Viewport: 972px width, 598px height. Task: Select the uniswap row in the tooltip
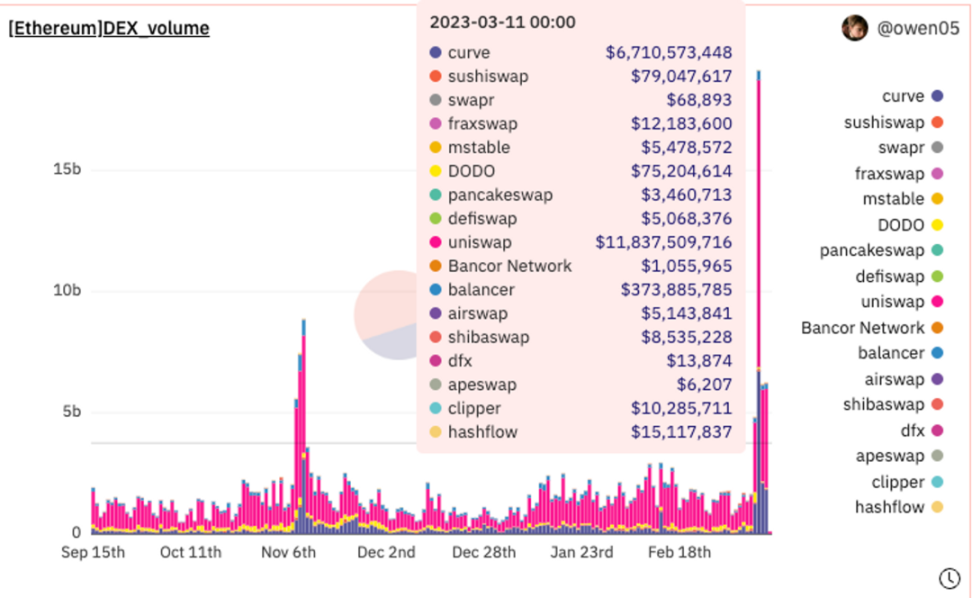pos(580,243)
